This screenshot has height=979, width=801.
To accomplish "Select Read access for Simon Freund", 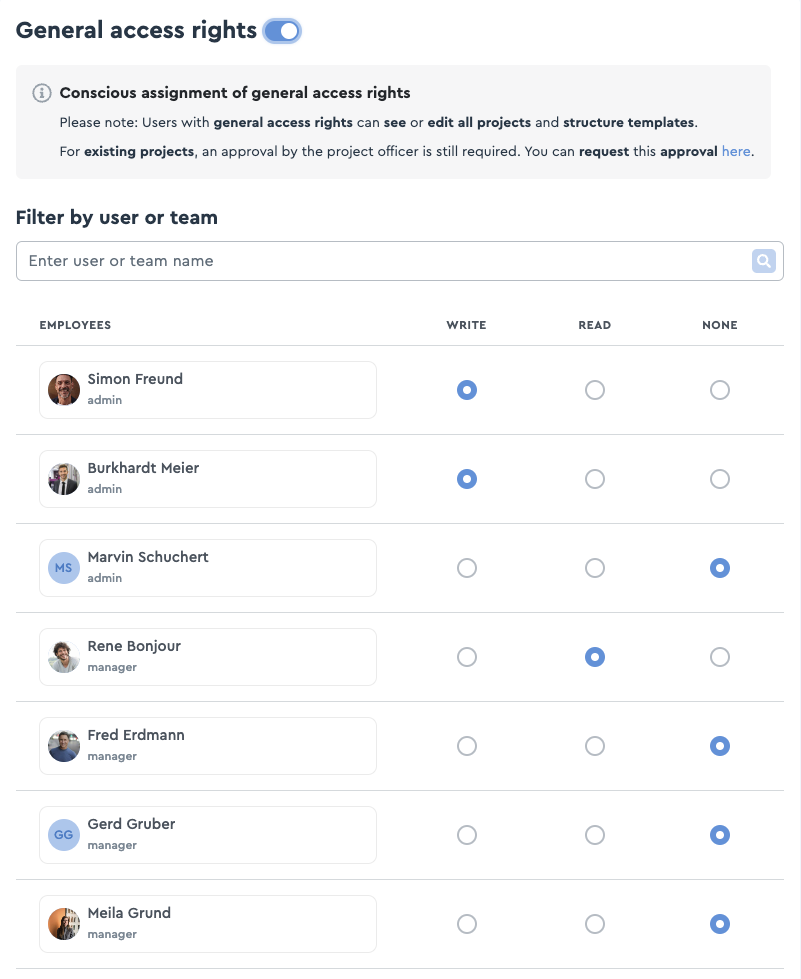I will click(594, 390).
